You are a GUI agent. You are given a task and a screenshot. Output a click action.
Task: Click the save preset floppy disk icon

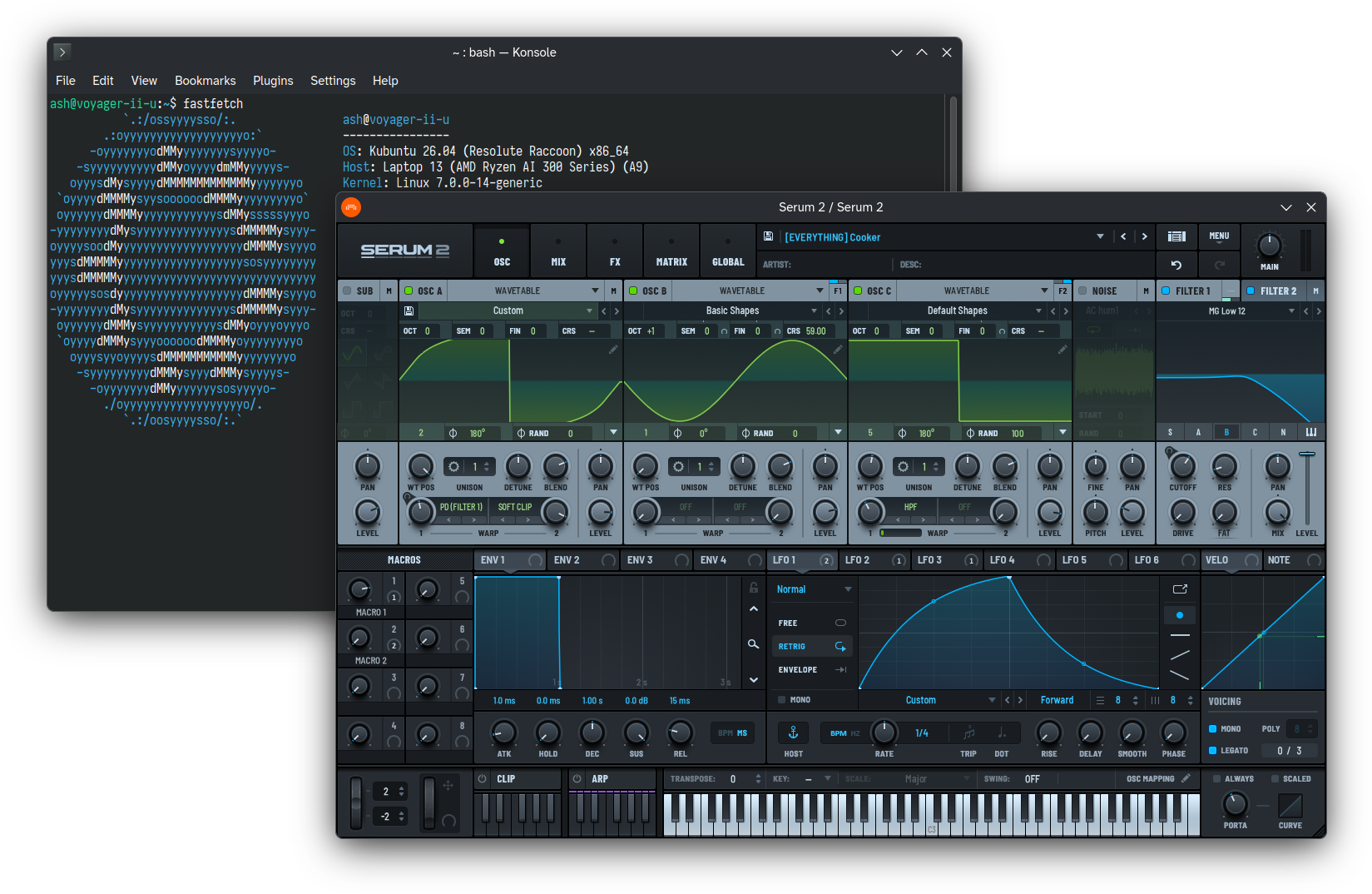pos(768,236)
